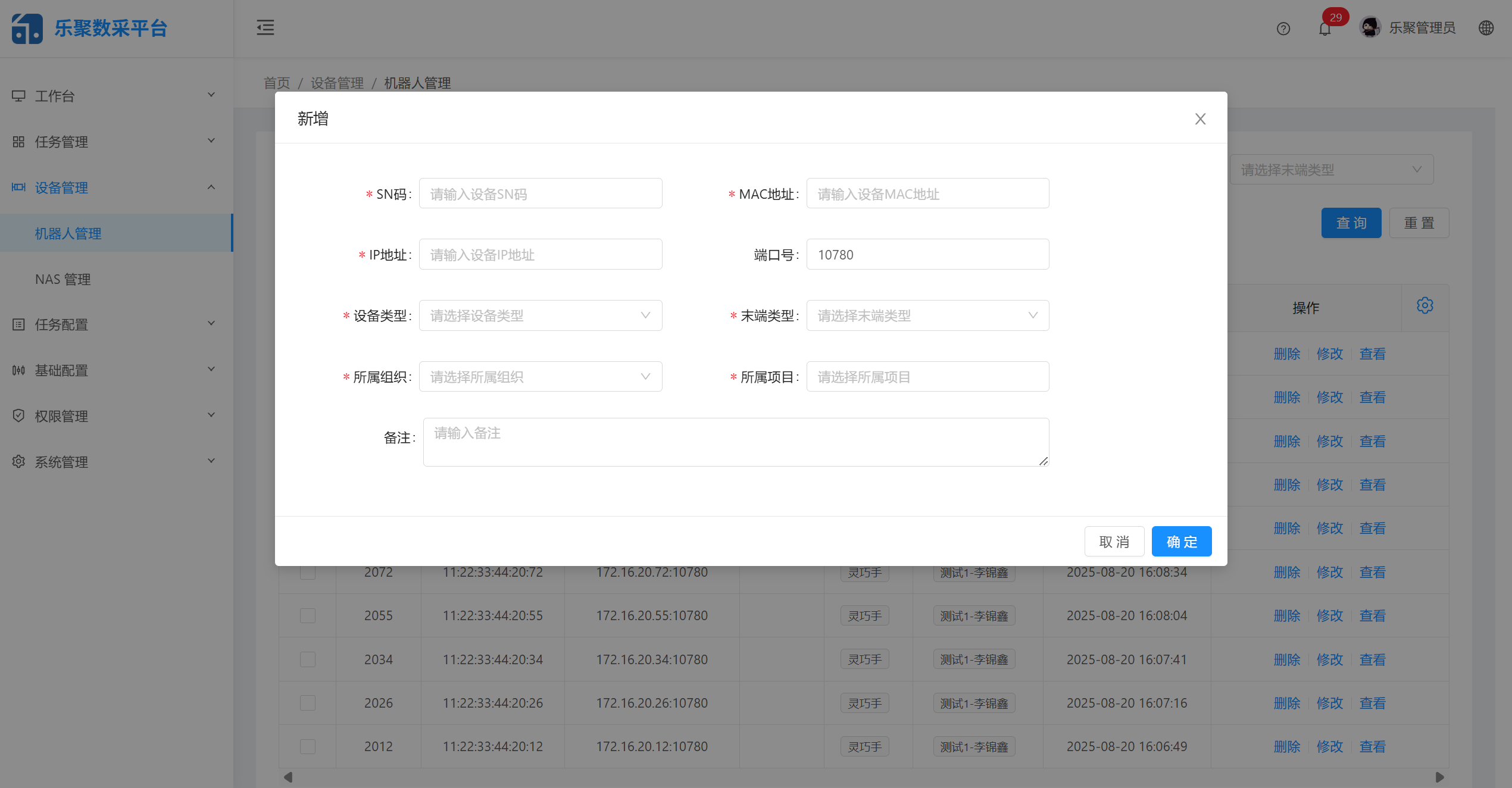This screenshot has height=788, width=1512.
Task: Click the 删除 link on row 2072
Action: point(1288,572)
